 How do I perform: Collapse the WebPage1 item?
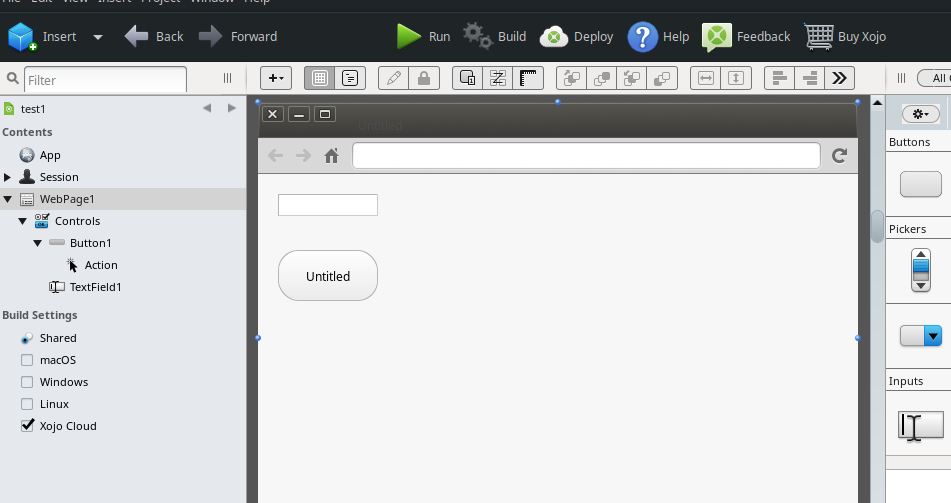(7, 199)
